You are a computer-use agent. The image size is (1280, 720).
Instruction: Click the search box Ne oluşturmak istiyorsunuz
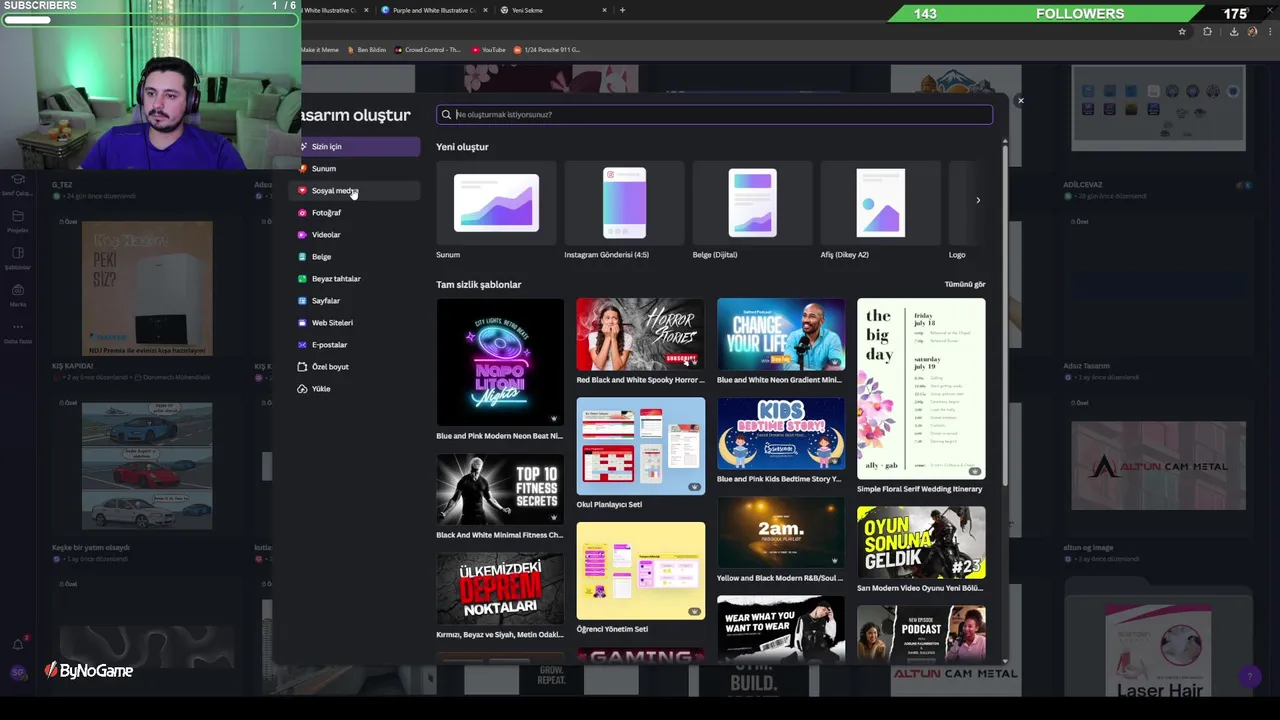[x=714, y=114]
